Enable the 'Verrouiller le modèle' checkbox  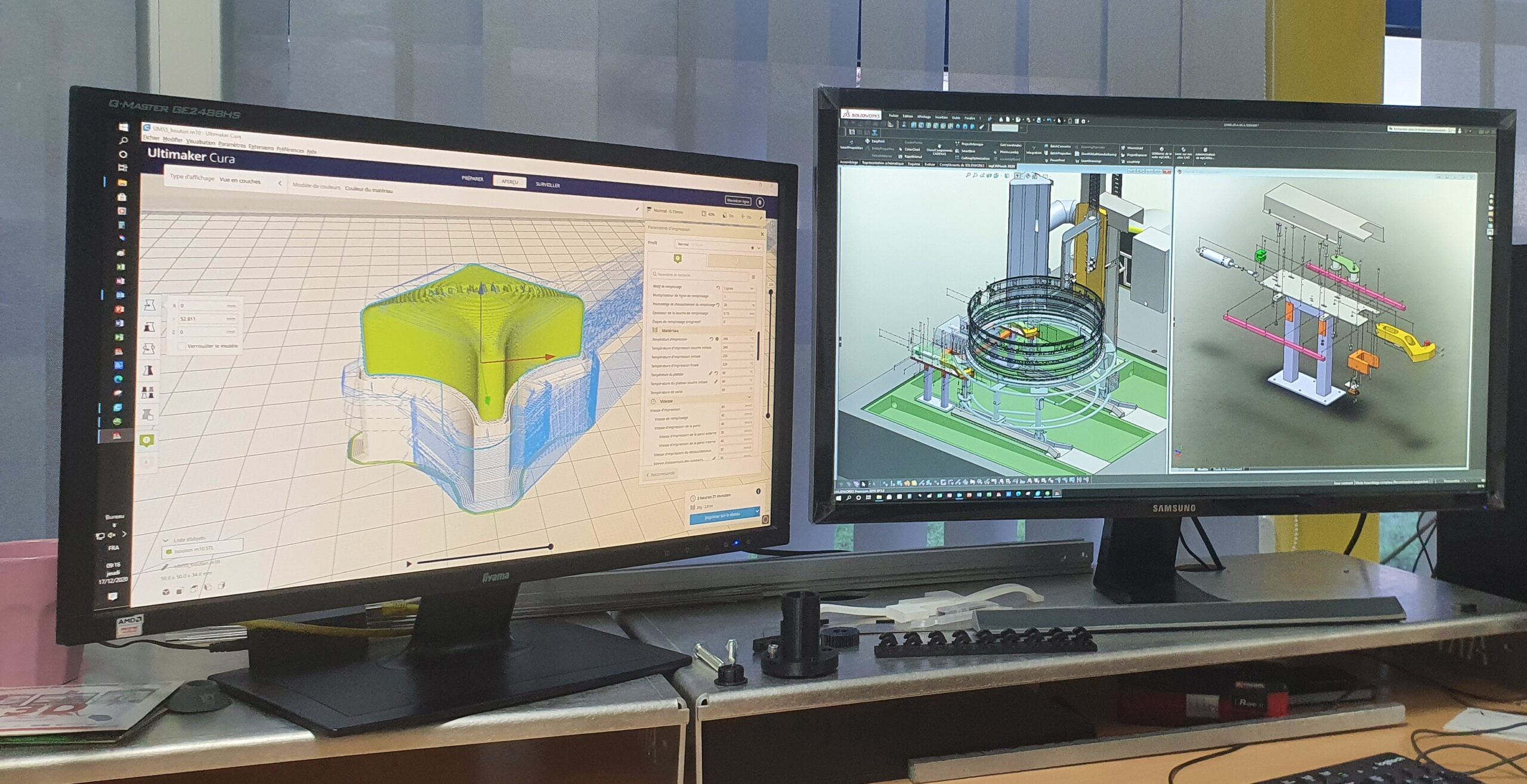pos(182,346)
